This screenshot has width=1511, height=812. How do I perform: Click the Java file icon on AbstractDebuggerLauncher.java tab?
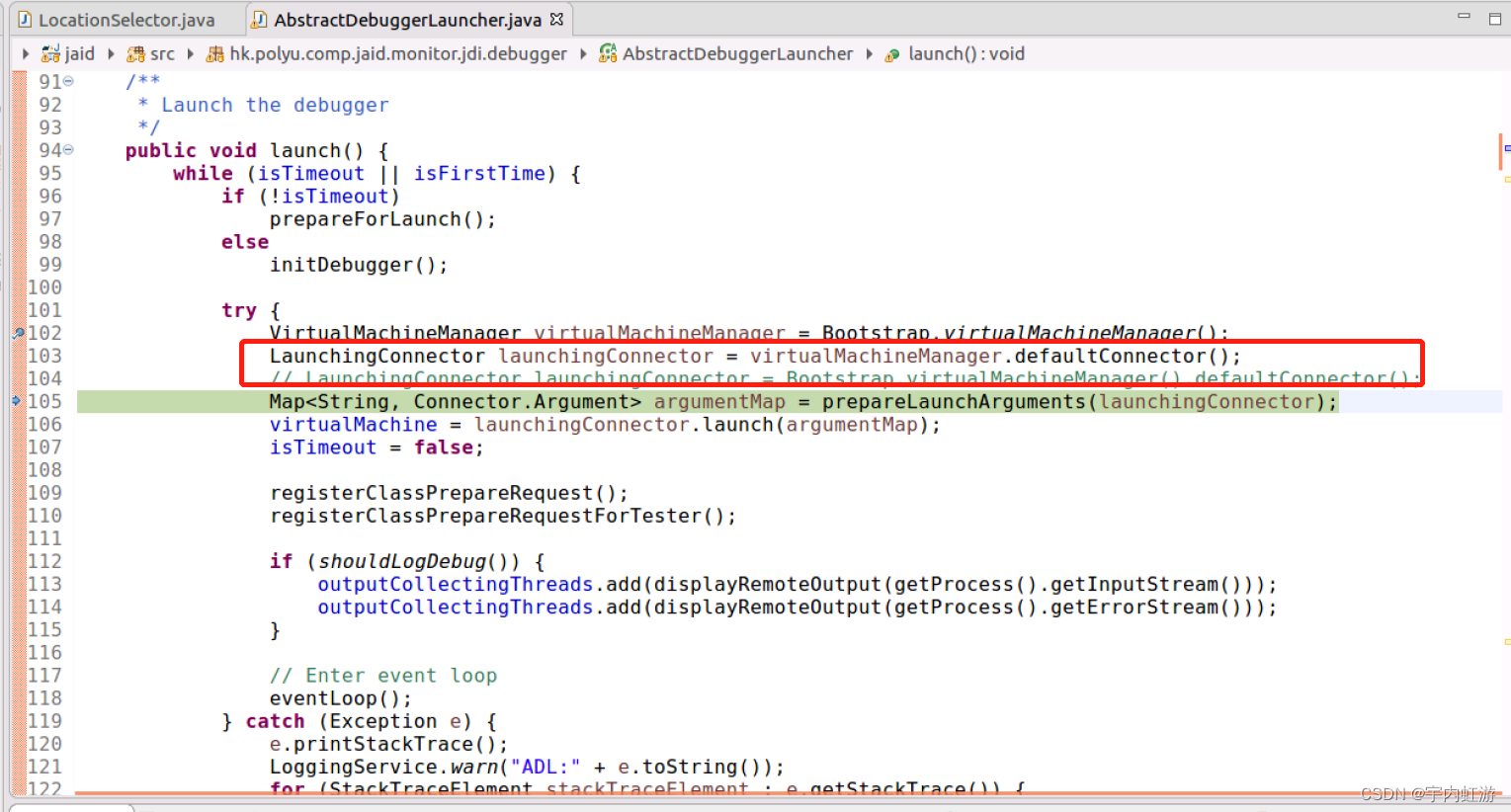coord(259,20)
